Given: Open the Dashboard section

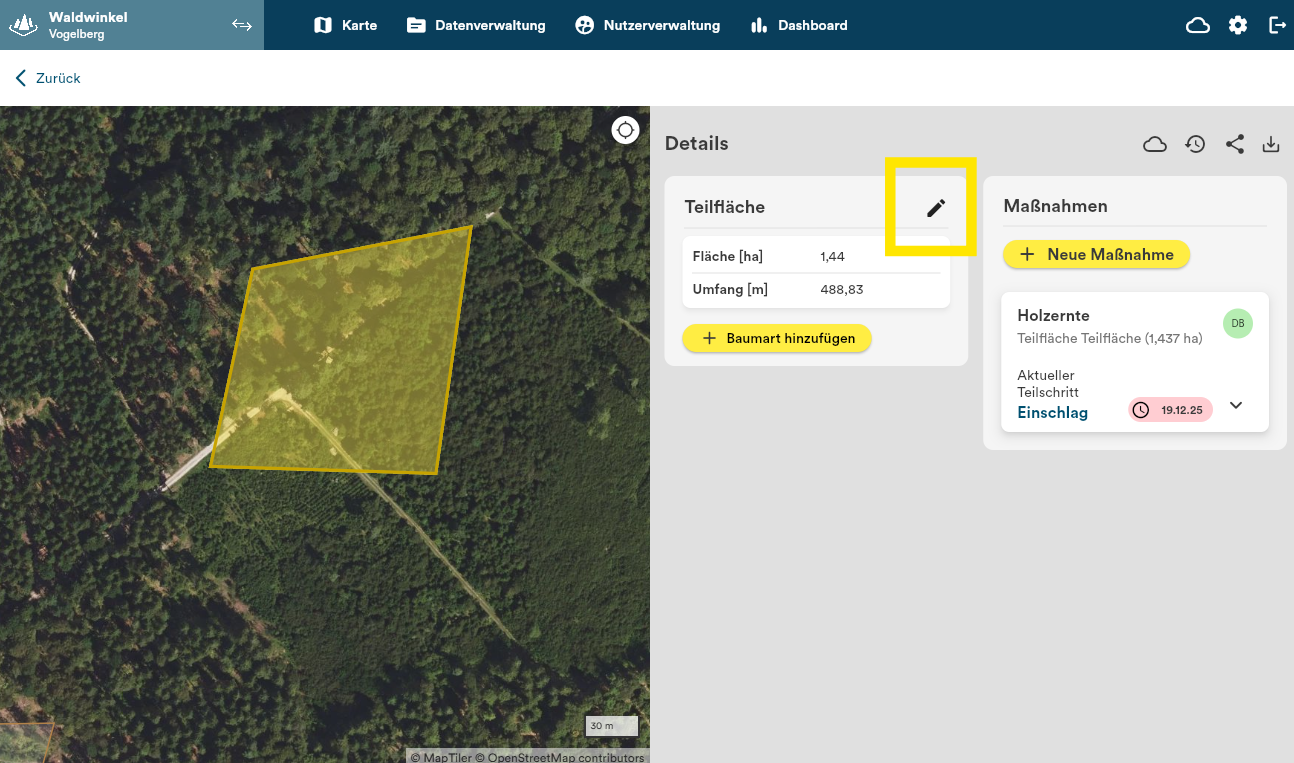Looking at the screenshot, I should pyautogui.click(x=798, y=25).
